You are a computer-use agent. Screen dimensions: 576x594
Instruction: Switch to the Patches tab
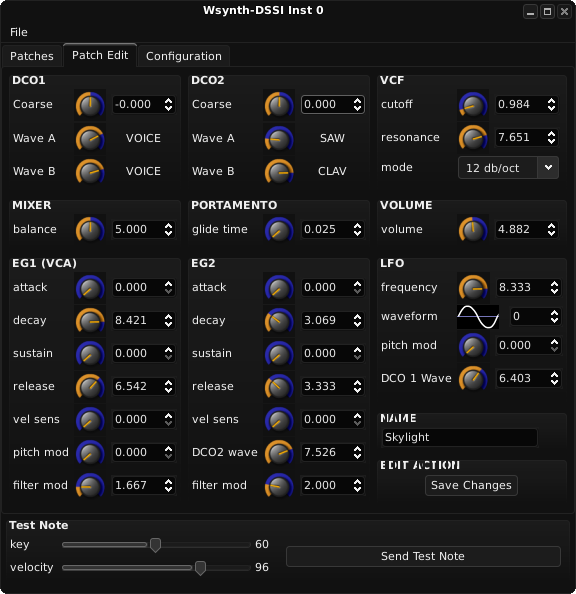tap(32, 56)
